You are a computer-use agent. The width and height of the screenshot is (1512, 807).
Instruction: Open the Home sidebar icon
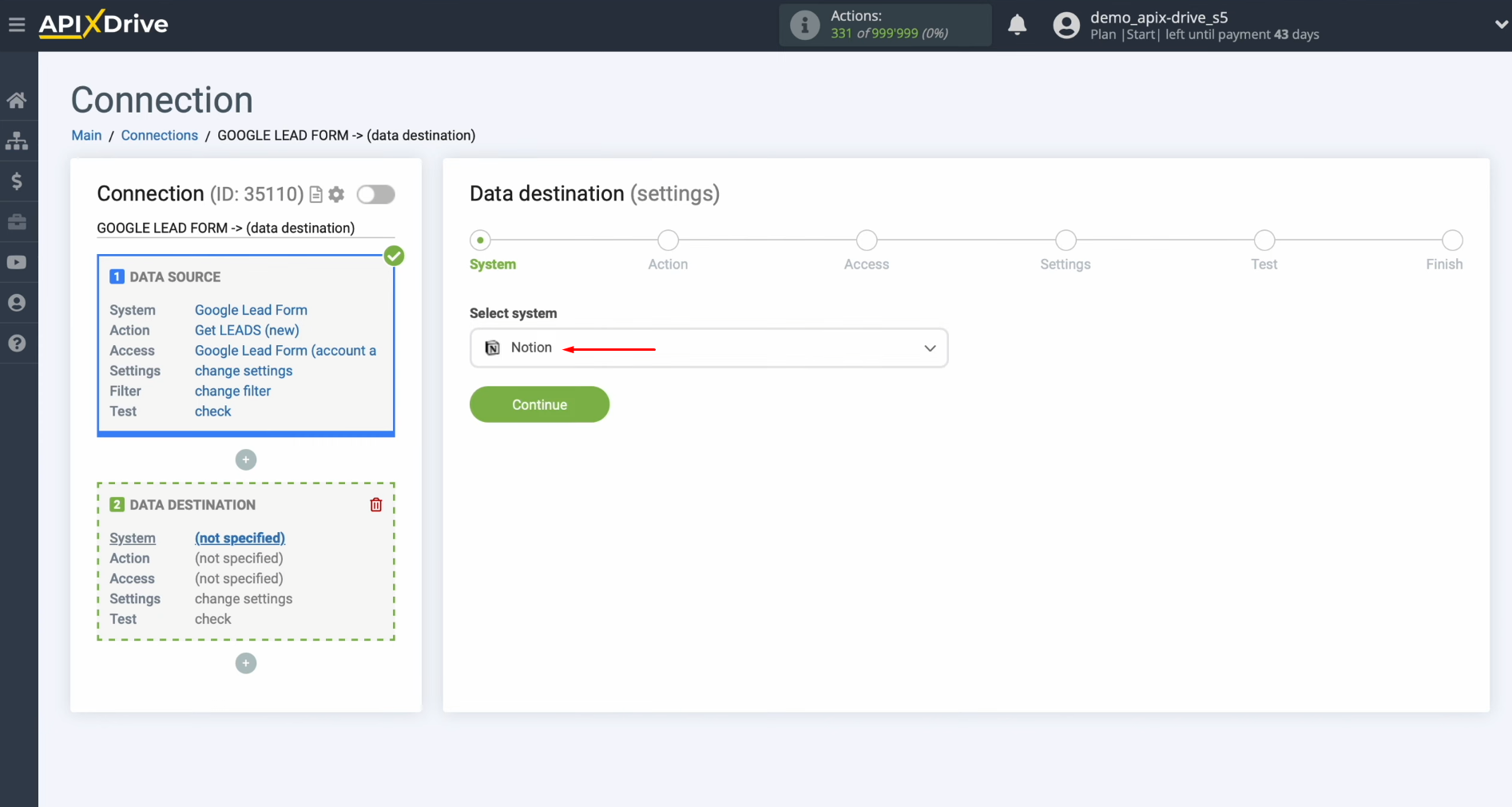pos(18,99)
